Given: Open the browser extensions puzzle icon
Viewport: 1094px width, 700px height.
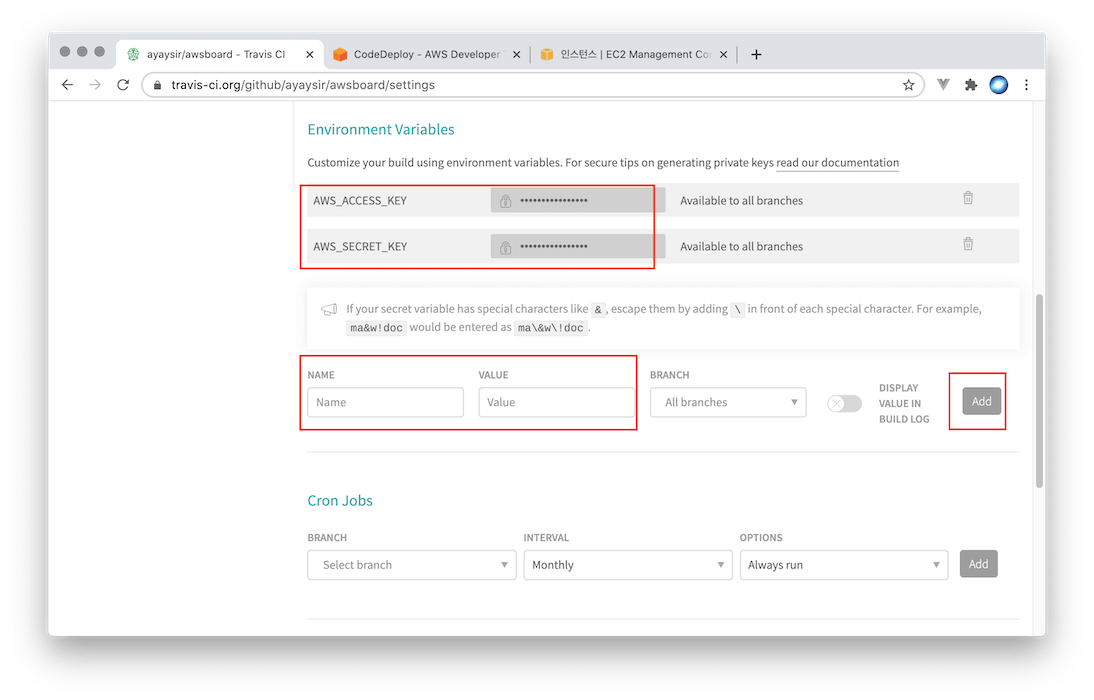Looking at the screenshot, I should [970, 85].
